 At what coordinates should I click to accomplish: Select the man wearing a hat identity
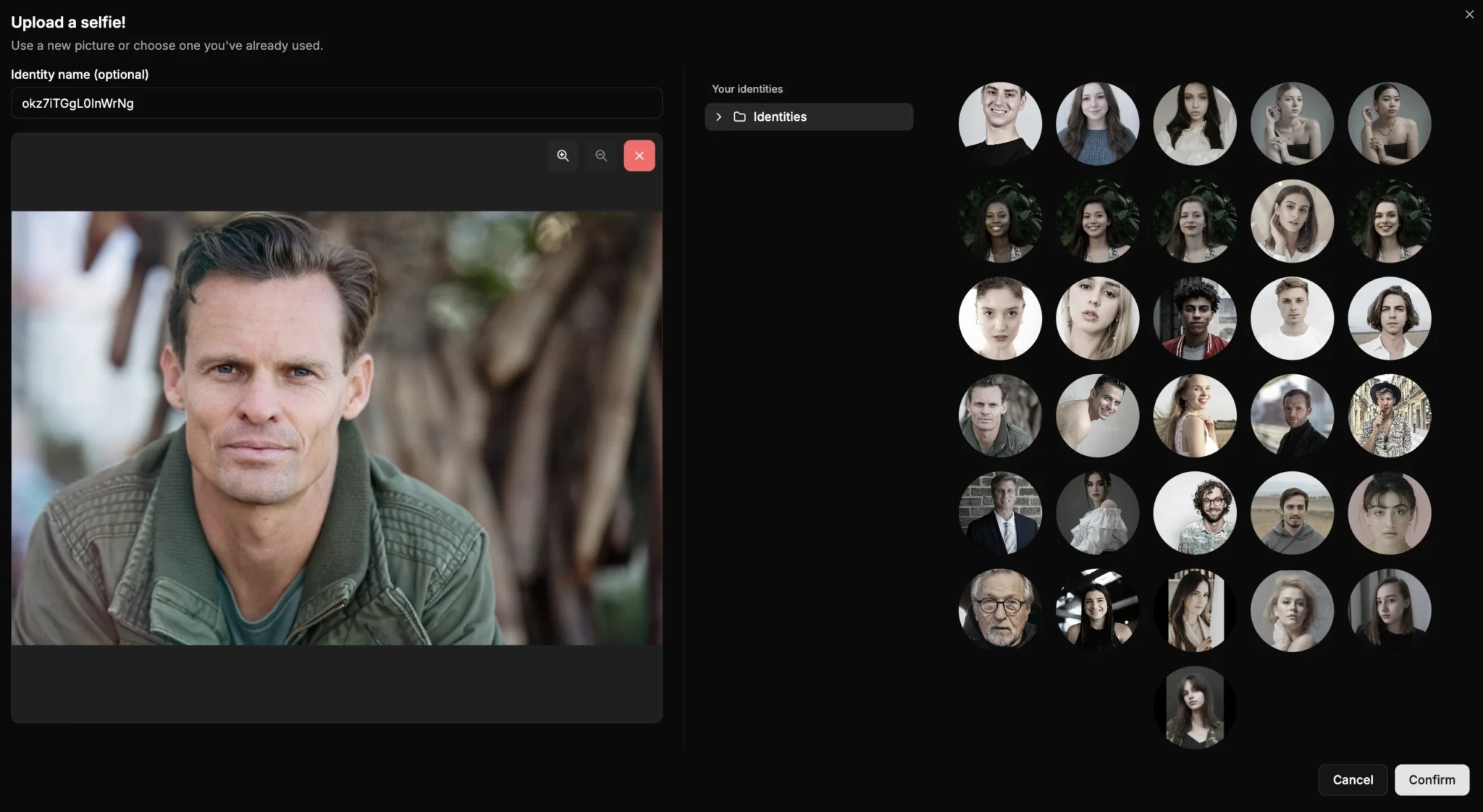[1389, 415]
